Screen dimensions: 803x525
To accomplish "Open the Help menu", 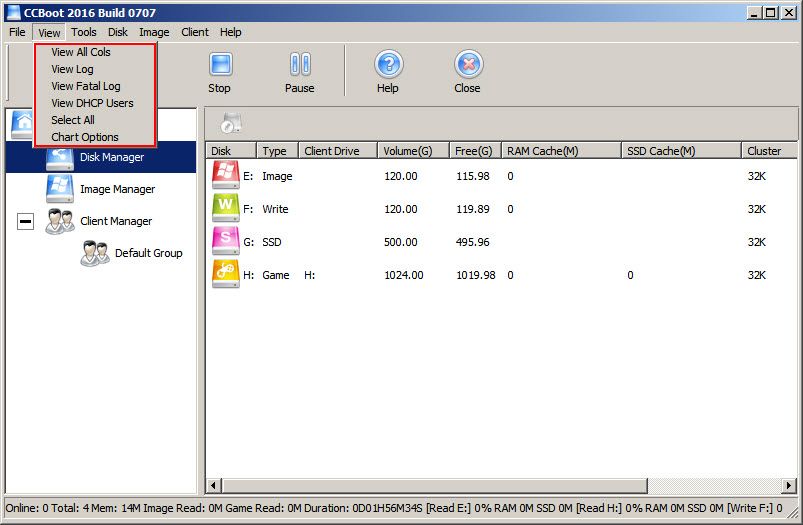I will [230, 32].
